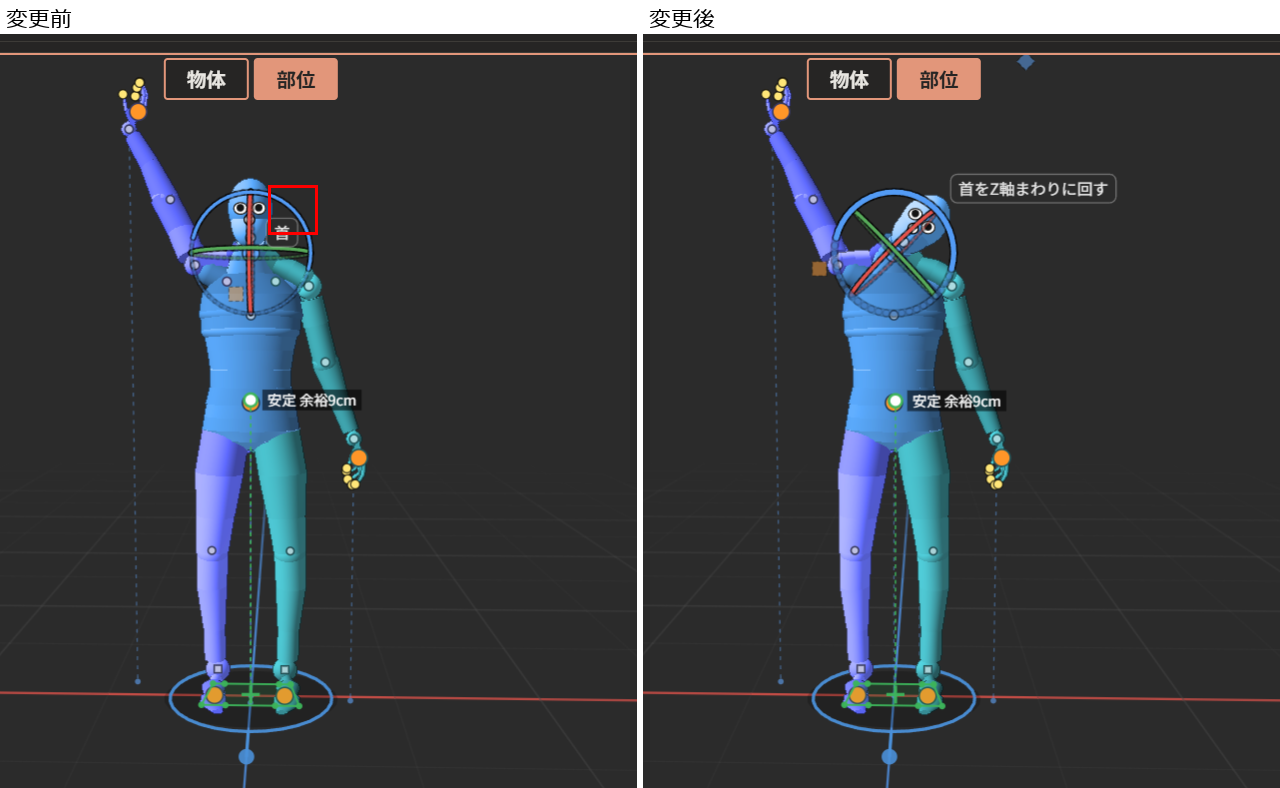
Task: Click the 首 label in the 変更前 panel
Action: coord(282,233)
